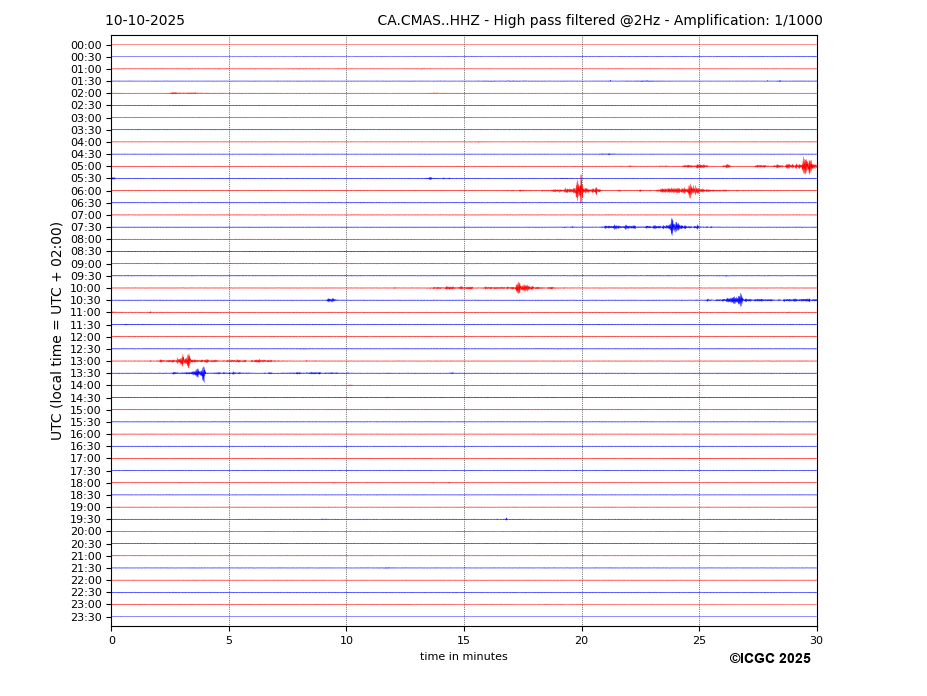This screenshot has height=696, width=927.
Task: Select the blue seismic burst on the 07:30 trace
Action: click(673, 227)
